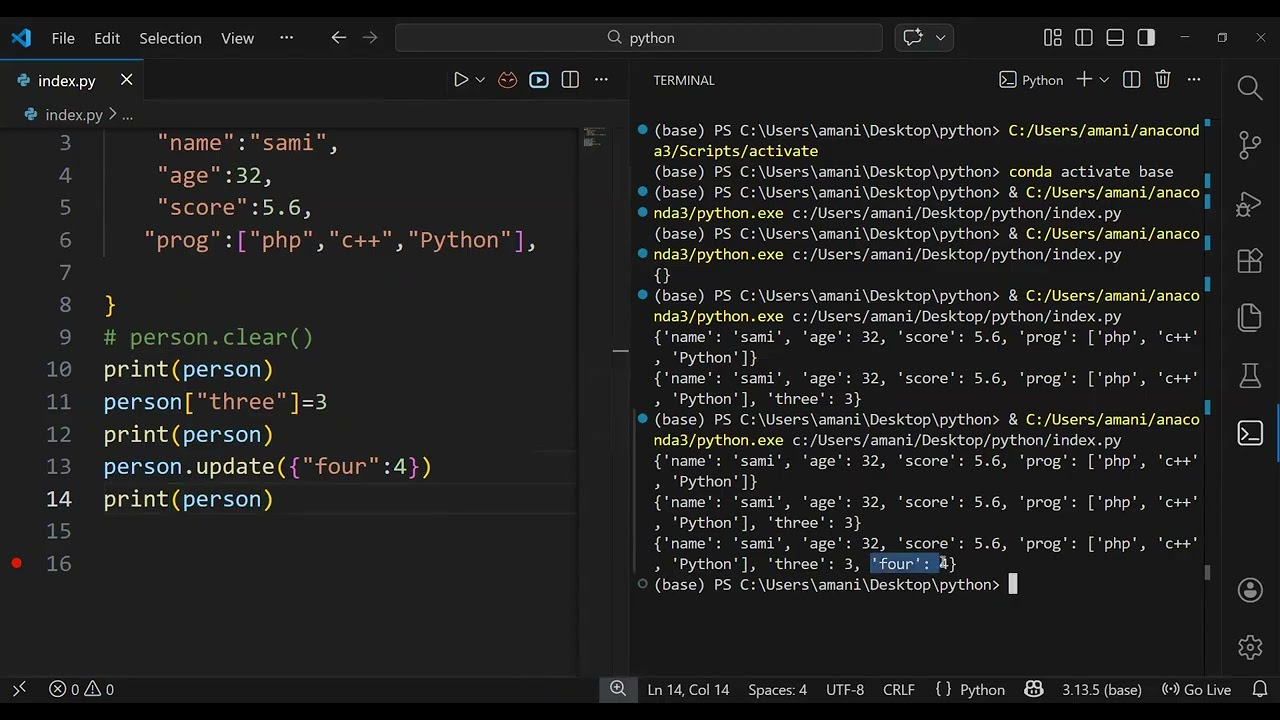Open the File menu
1280x720 pixels.
(63, 38)
